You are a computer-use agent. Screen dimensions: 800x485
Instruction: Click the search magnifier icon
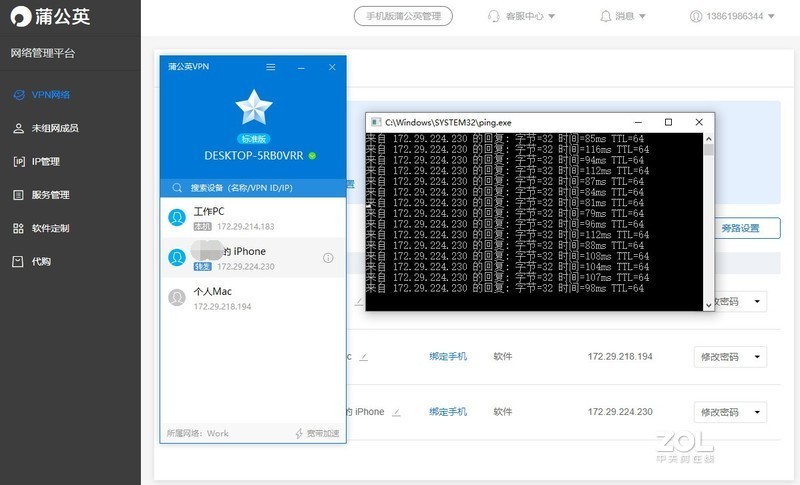click(177, 188)
